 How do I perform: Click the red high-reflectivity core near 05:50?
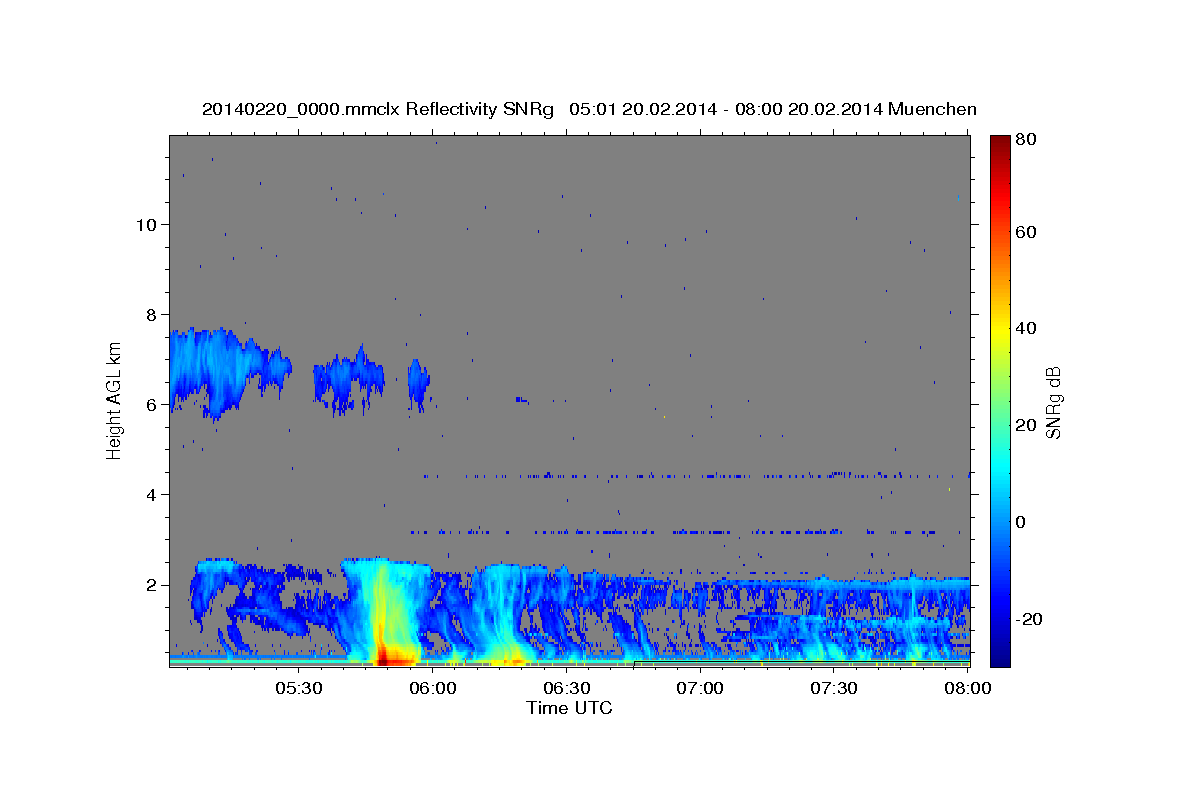385,656
